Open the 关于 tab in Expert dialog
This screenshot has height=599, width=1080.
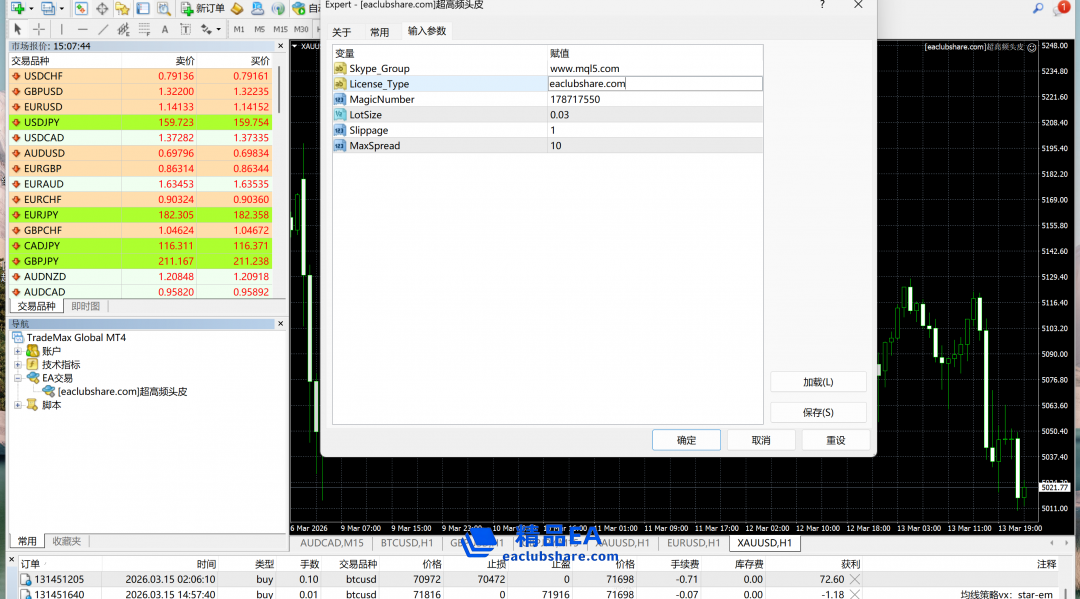(x=342, y=32)
